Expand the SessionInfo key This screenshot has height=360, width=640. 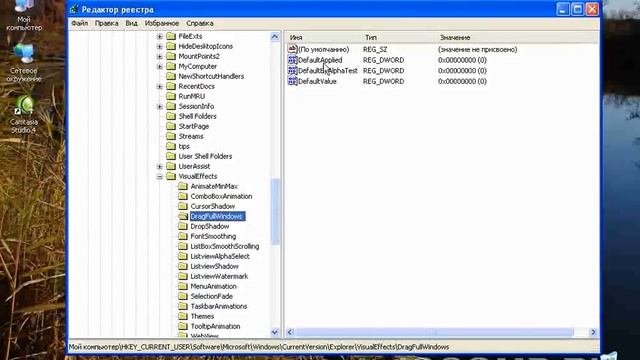tap(160, 107)
